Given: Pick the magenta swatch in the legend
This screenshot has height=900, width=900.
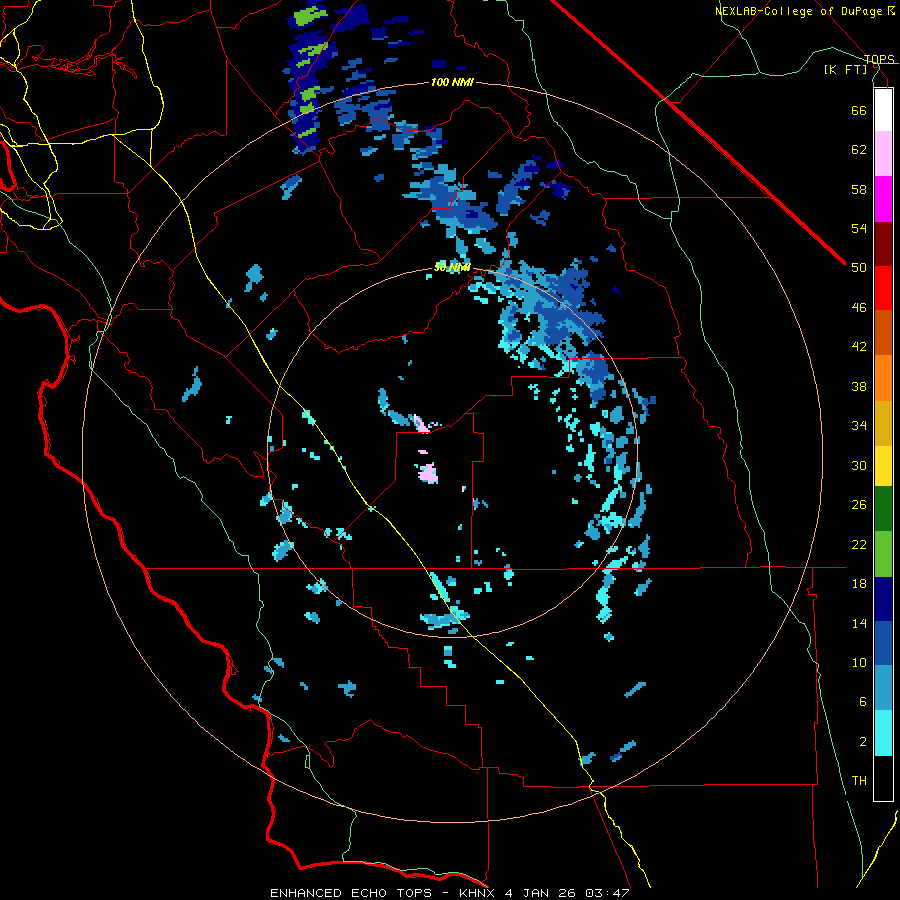Looking at the screenshot, I should point(883,199).
